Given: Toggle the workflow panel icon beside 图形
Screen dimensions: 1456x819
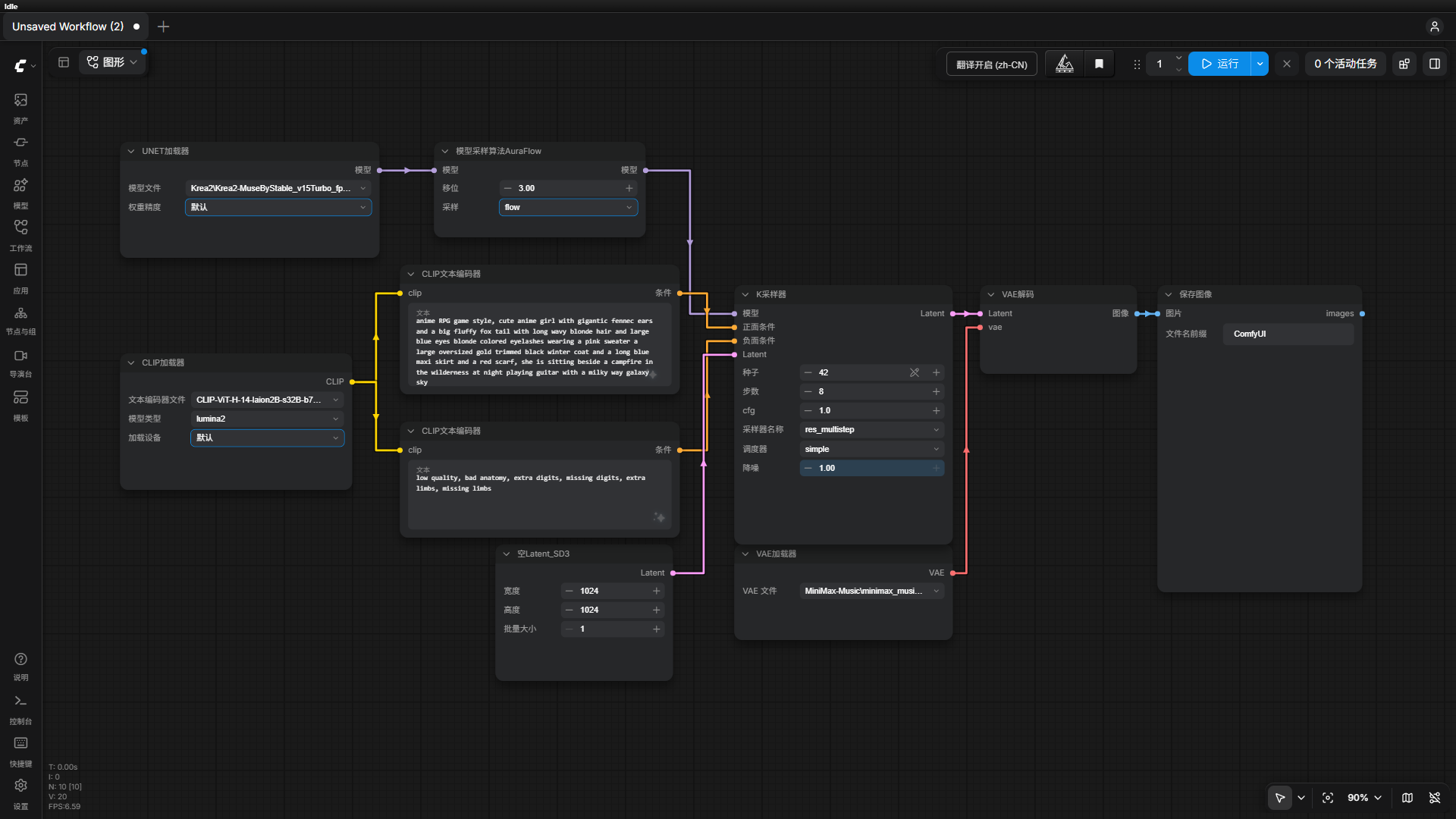Looking at the screenshot, I should point(64,62).
